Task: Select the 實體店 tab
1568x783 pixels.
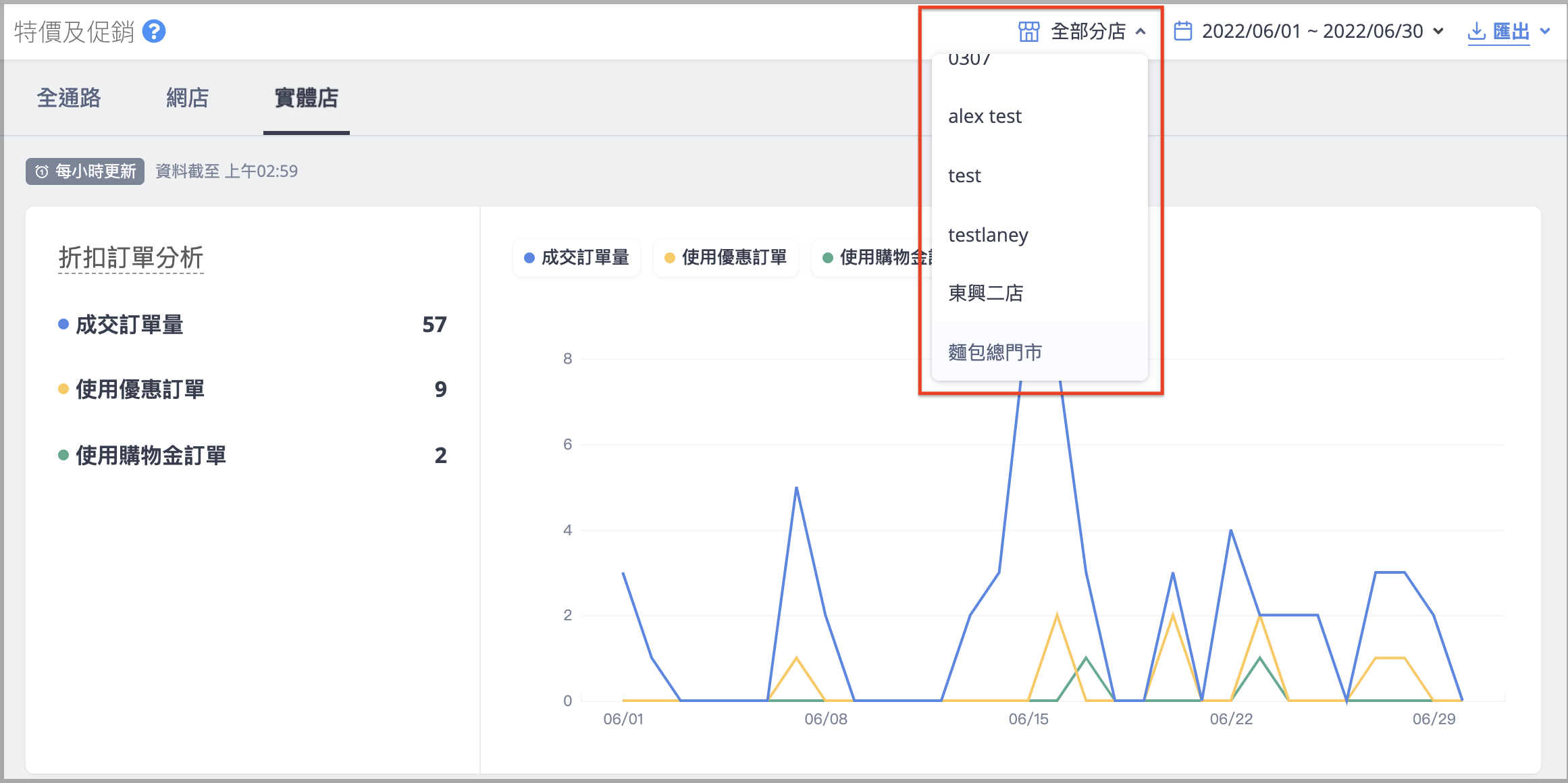Action: click(307, 98)
